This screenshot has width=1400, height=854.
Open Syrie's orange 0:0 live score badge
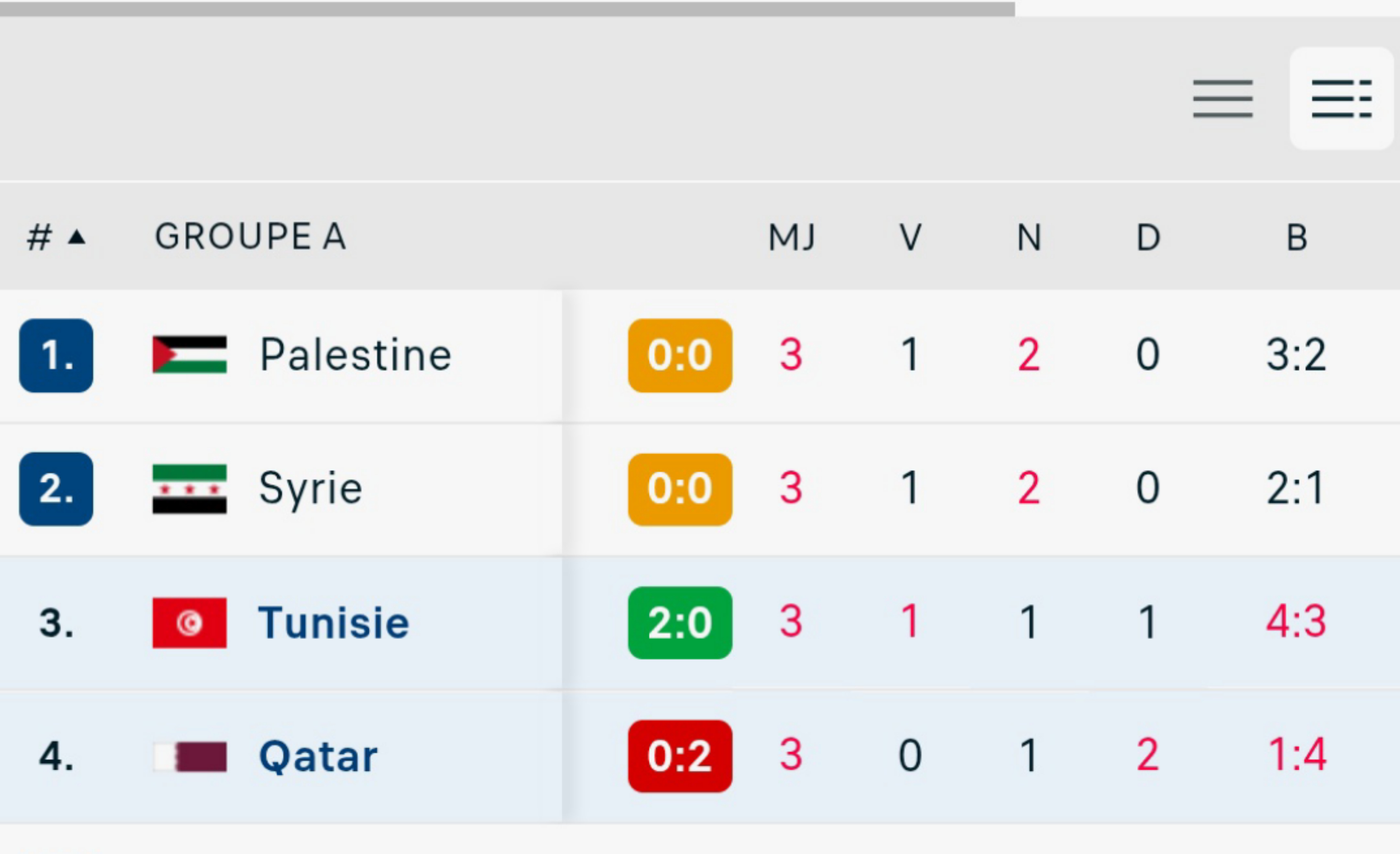click(x=680, y=489)
